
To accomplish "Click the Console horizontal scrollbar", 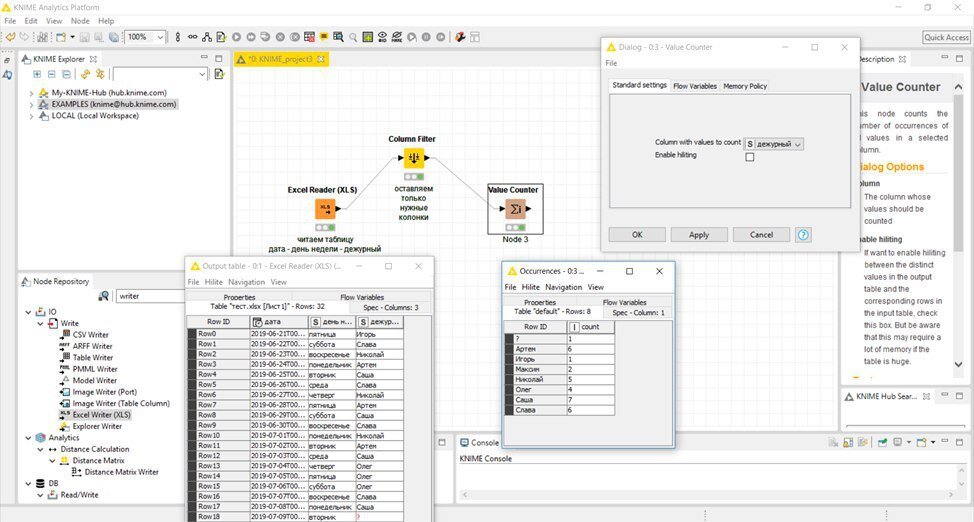I will point(708,495).
